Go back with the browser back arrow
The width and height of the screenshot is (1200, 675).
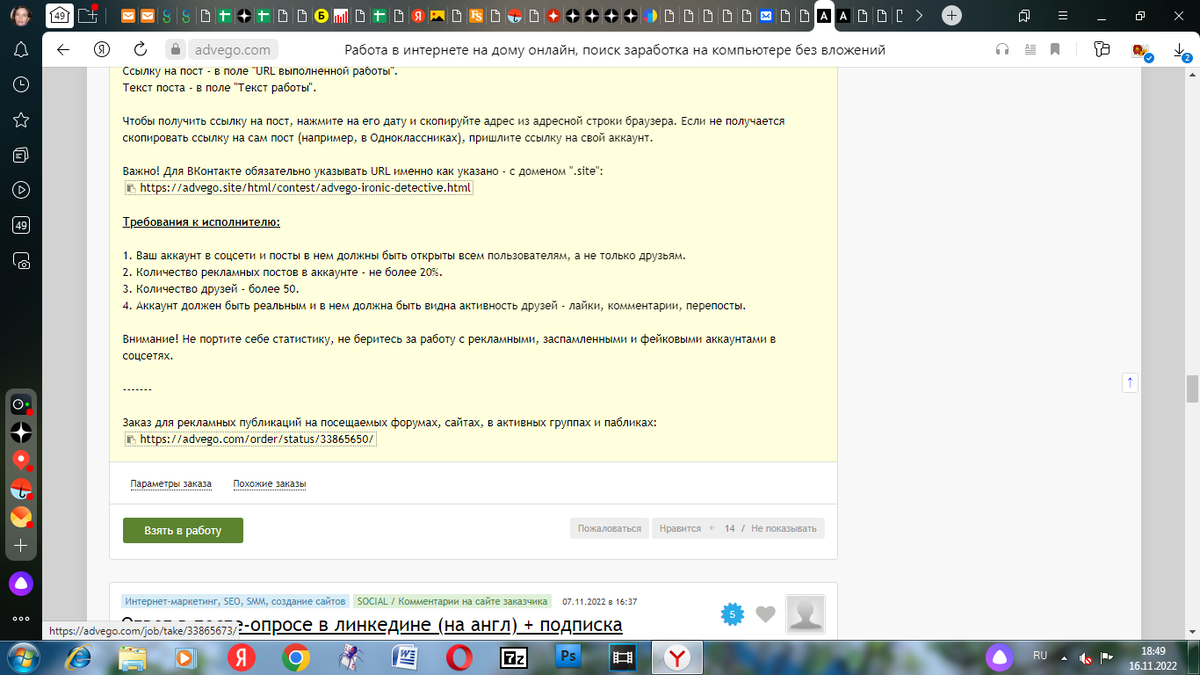coord(64,50)
